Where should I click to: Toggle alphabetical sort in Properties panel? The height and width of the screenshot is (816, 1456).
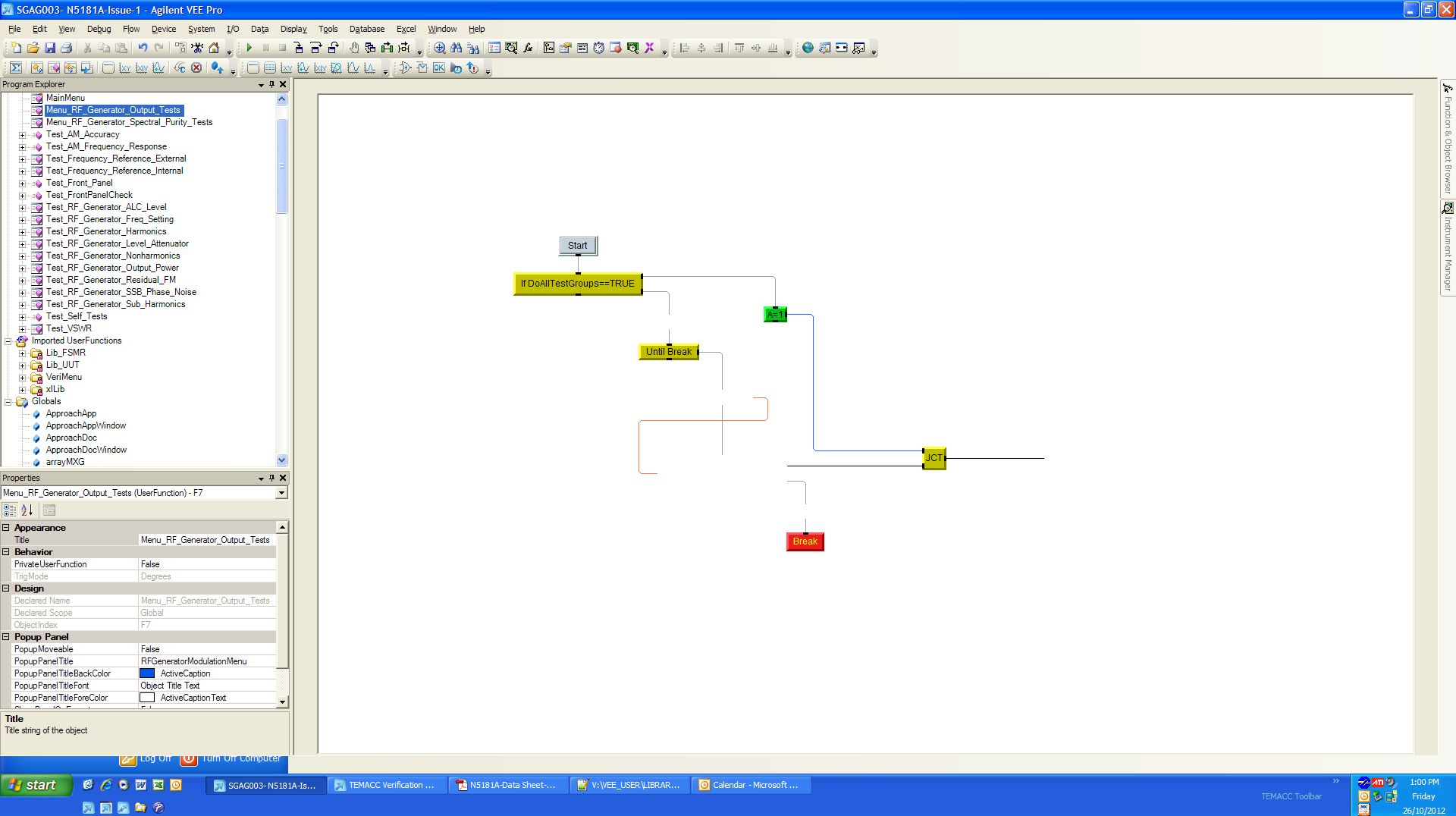click(x=27, y=510)
